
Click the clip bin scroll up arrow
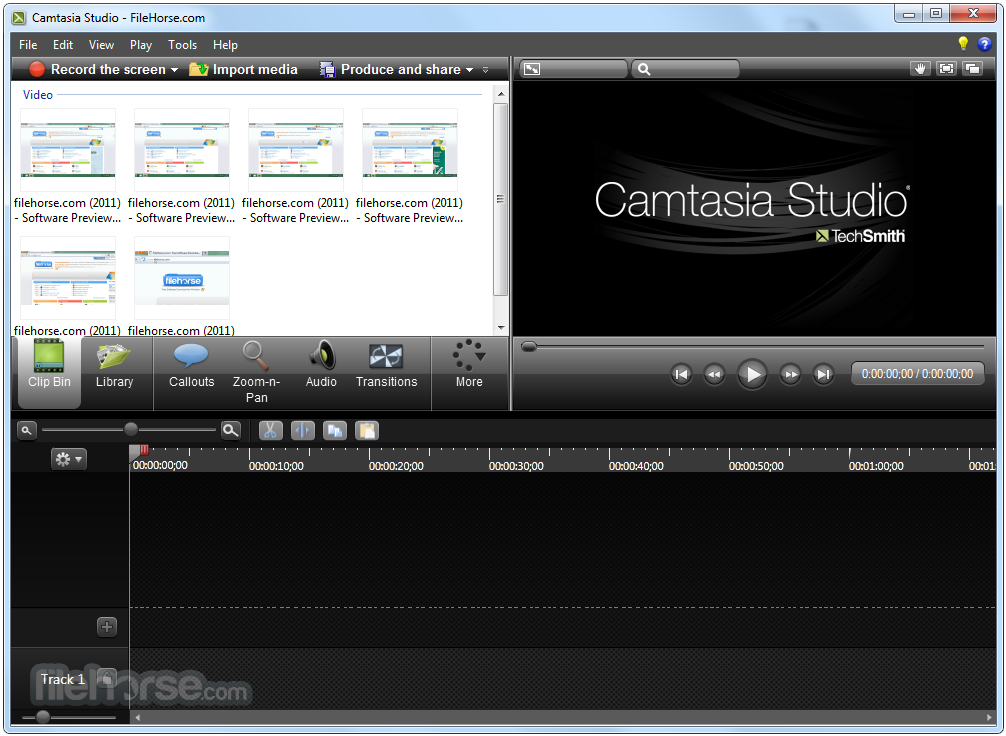501,94
